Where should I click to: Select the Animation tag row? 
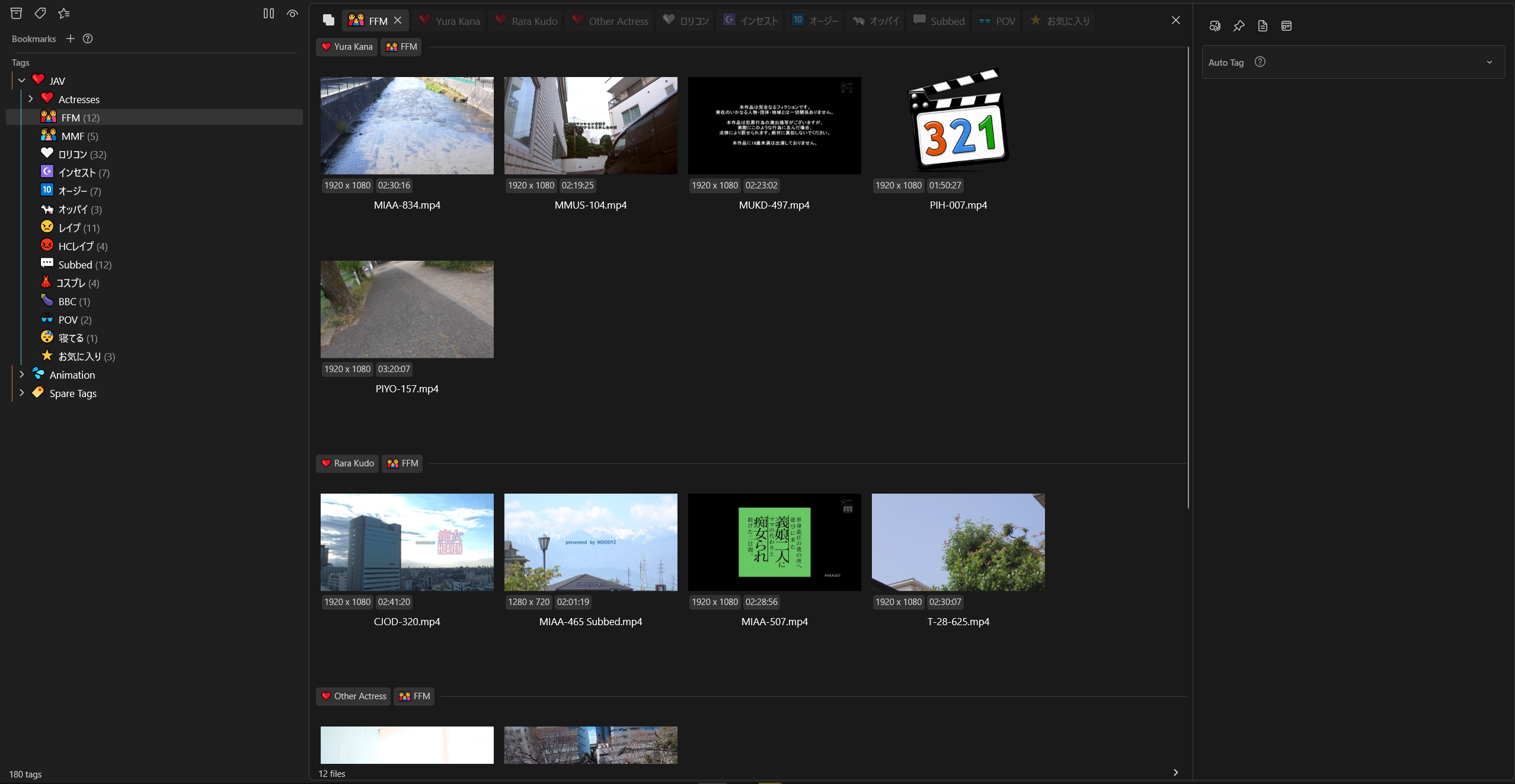pos(154,375)
